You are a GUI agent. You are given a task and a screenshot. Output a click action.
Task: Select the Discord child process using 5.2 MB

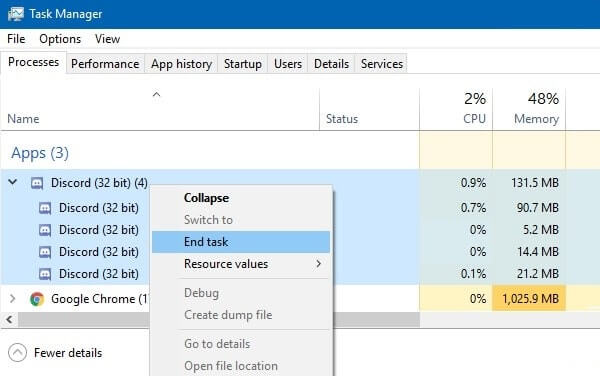click(x=99, y=230)
